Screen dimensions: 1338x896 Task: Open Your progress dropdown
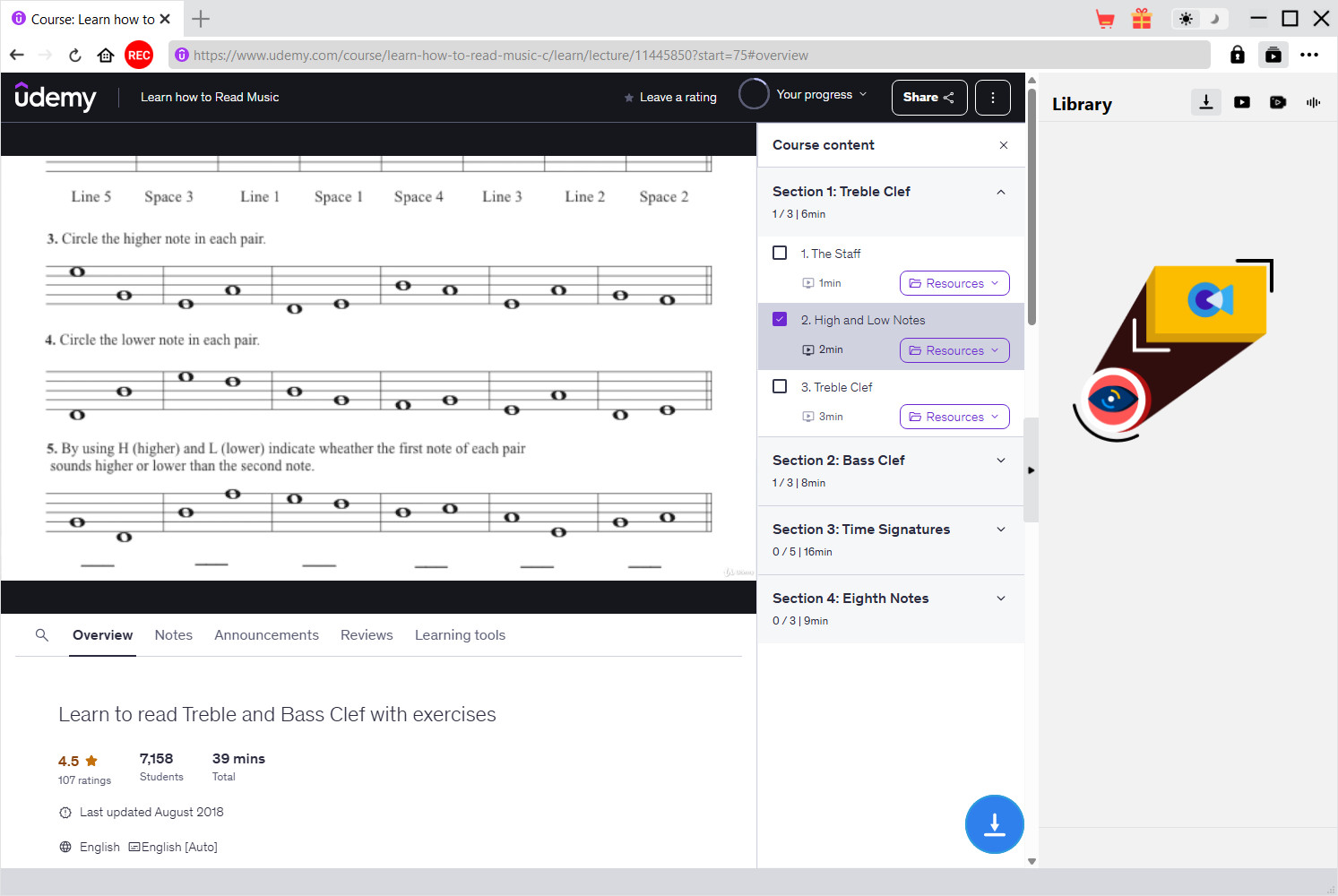pyautogui.click(x=822, y=94)
